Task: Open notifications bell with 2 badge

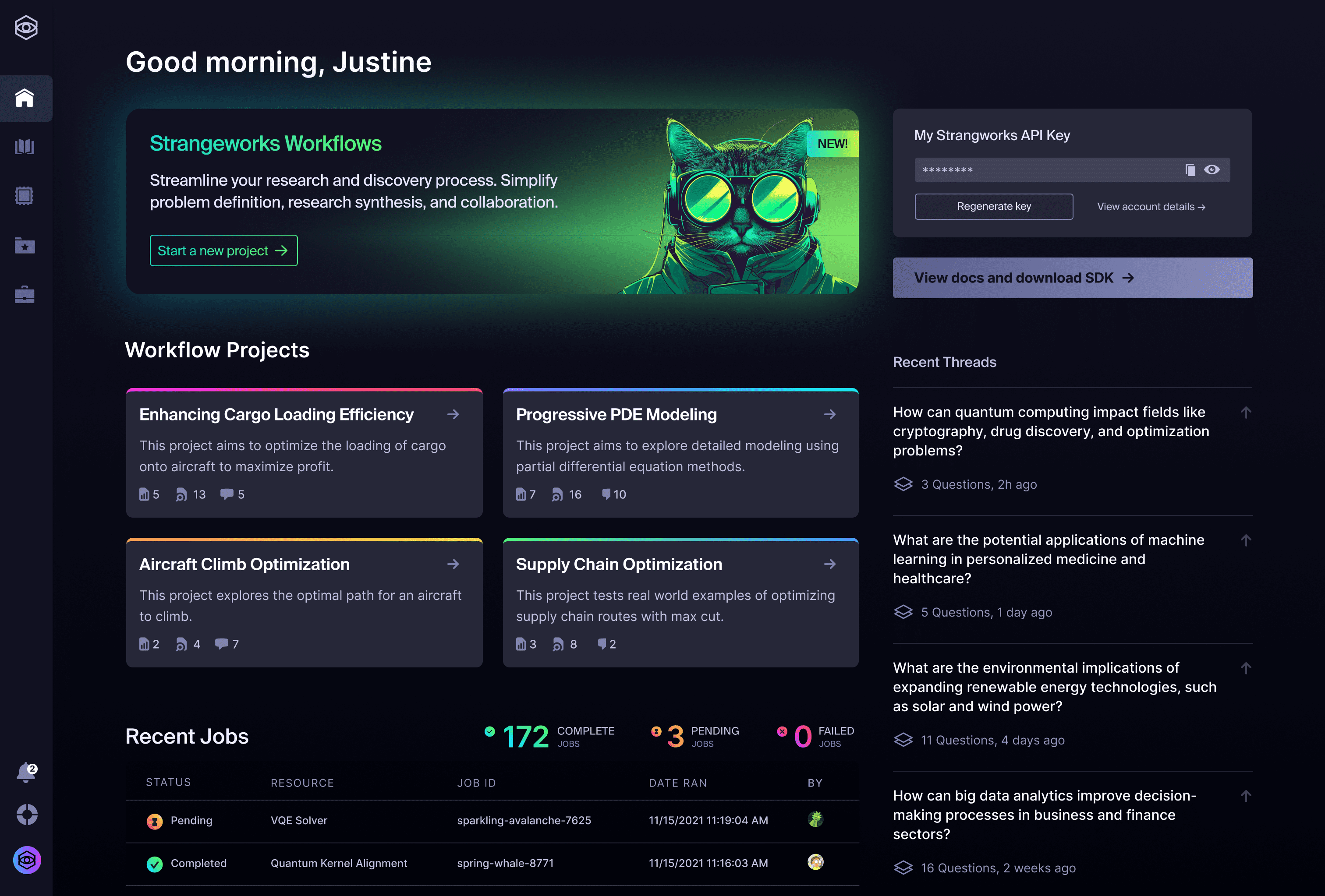Action: point(26,773)
